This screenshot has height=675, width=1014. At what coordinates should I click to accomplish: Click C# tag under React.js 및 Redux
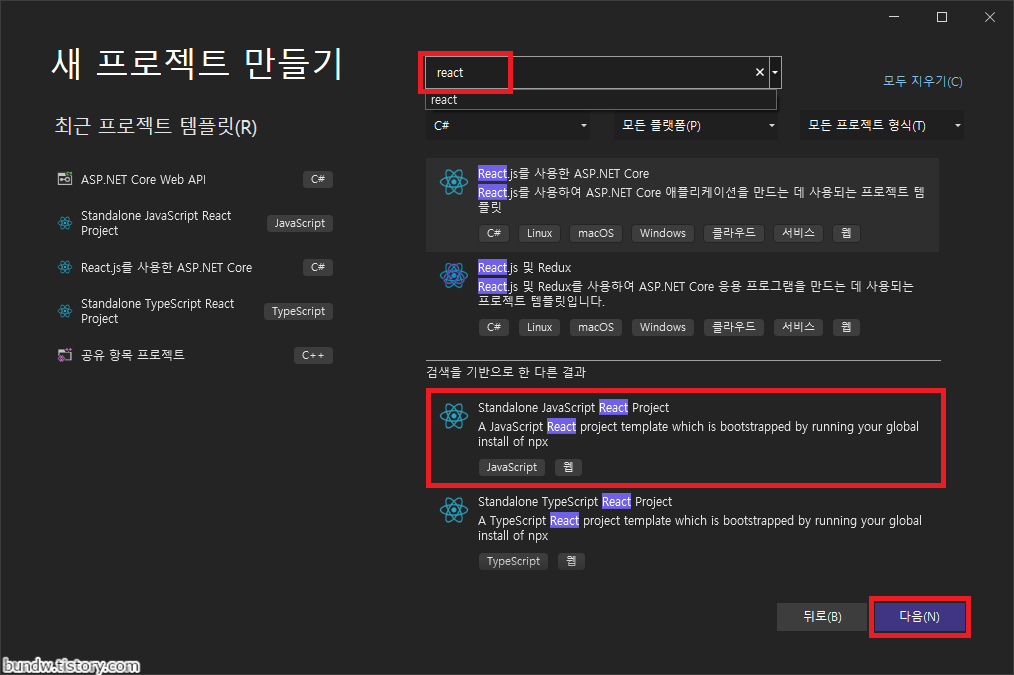(493, 327)
